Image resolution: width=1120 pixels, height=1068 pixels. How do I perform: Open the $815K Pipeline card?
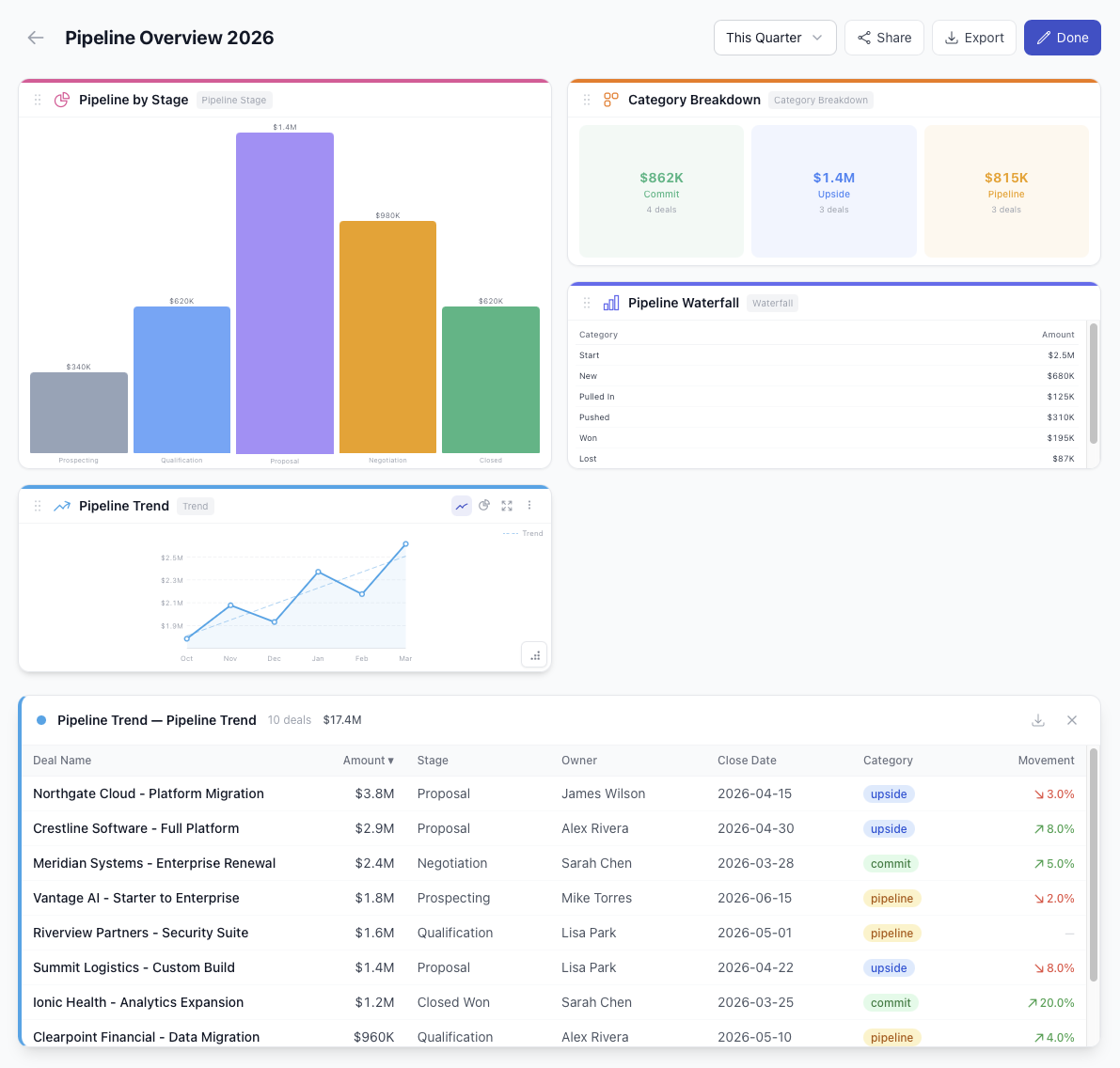pyautogui.click(x=1006, y=192)
